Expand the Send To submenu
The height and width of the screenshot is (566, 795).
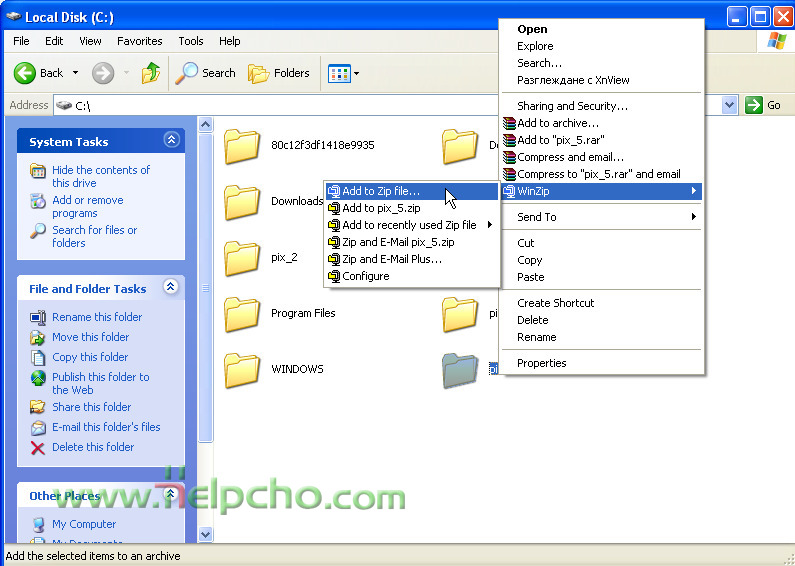click(601, 217)
